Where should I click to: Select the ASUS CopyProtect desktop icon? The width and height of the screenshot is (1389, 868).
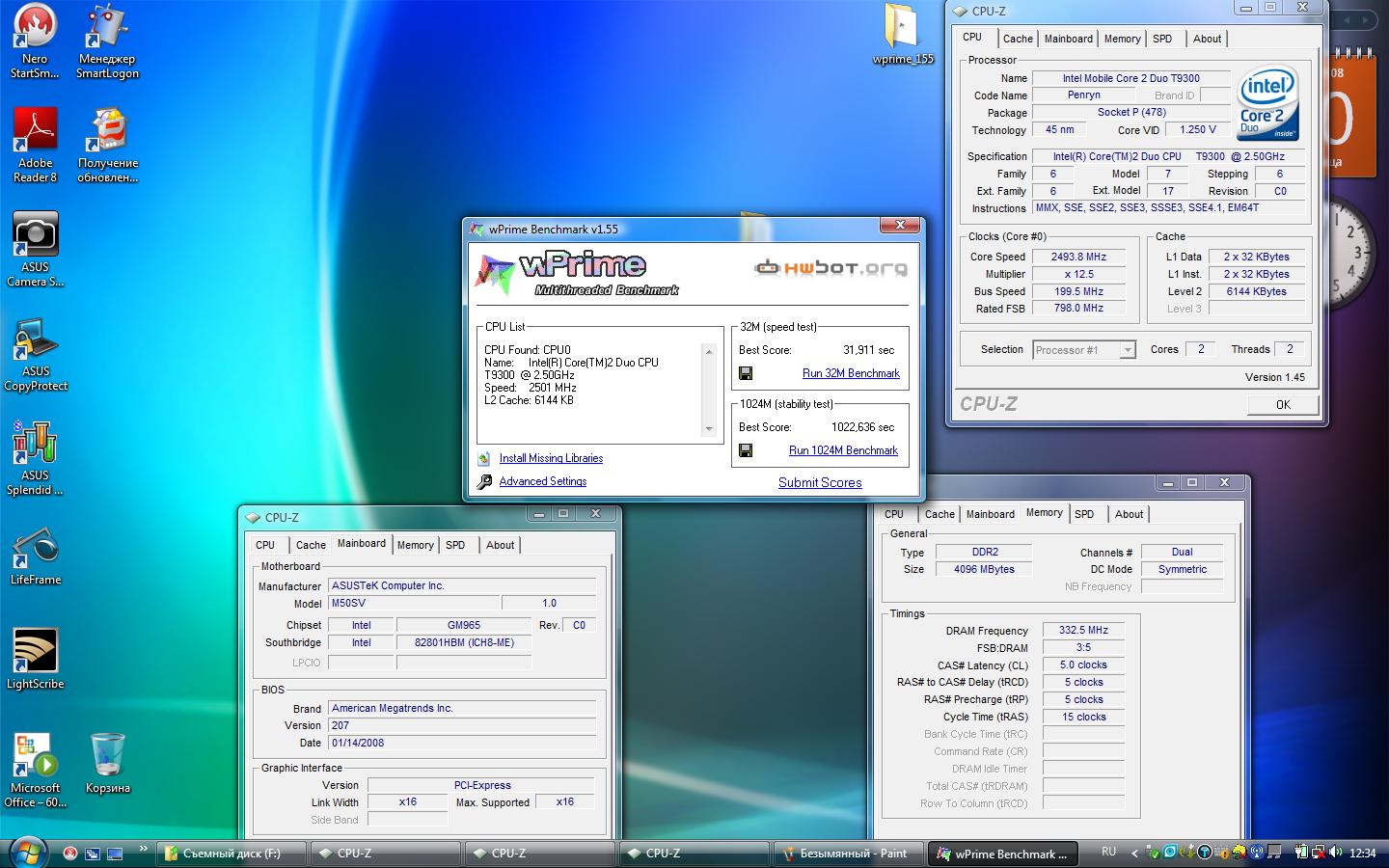[35, 353]
